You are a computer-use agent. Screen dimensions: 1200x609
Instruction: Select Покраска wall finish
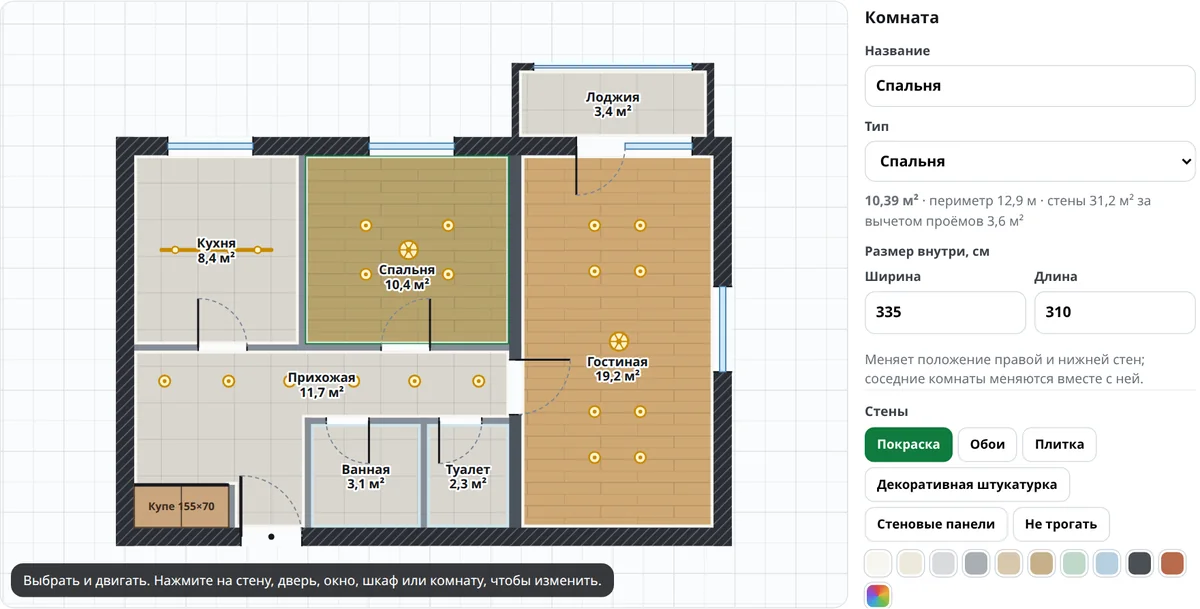tap(908, 444)
